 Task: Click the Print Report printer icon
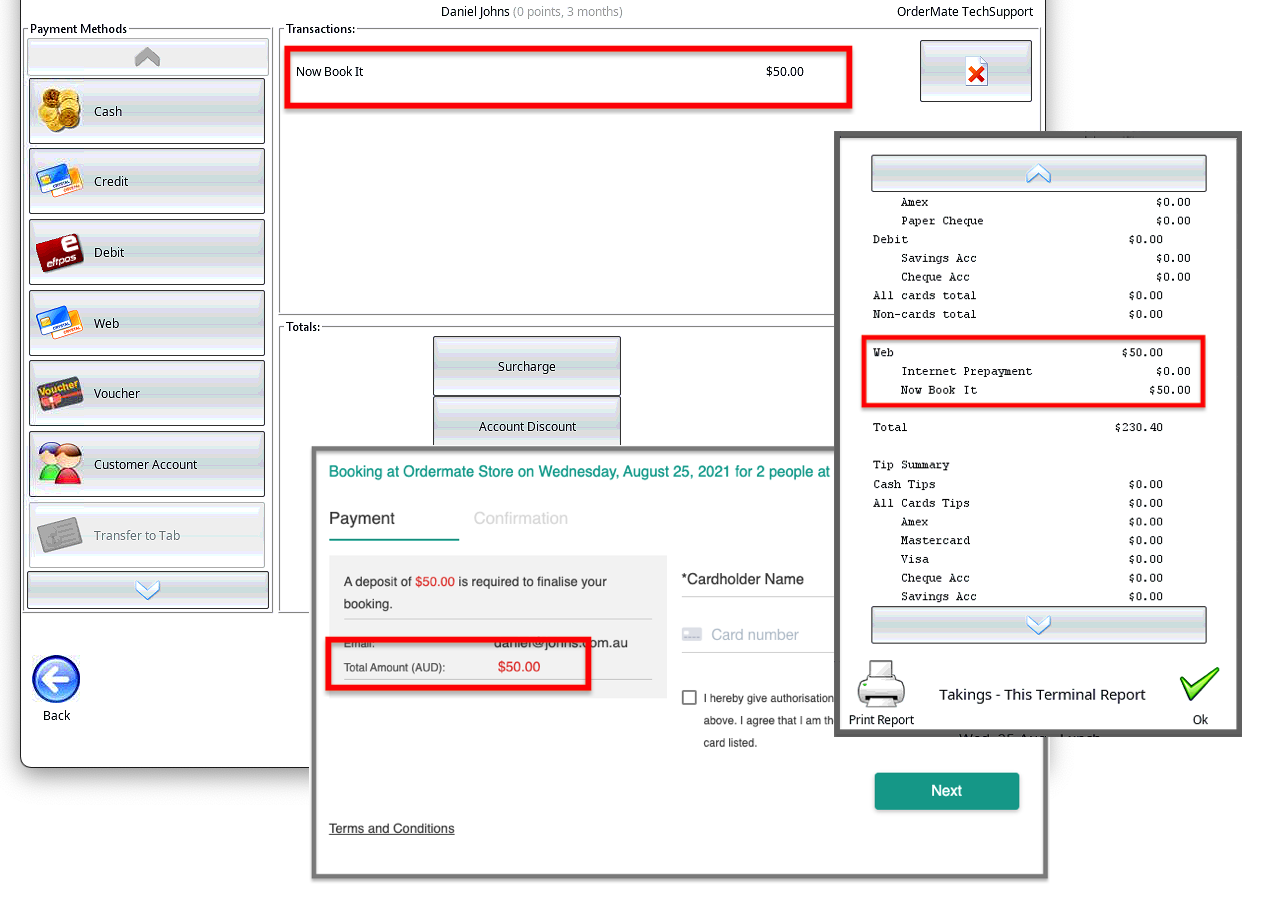click(881, 686)
